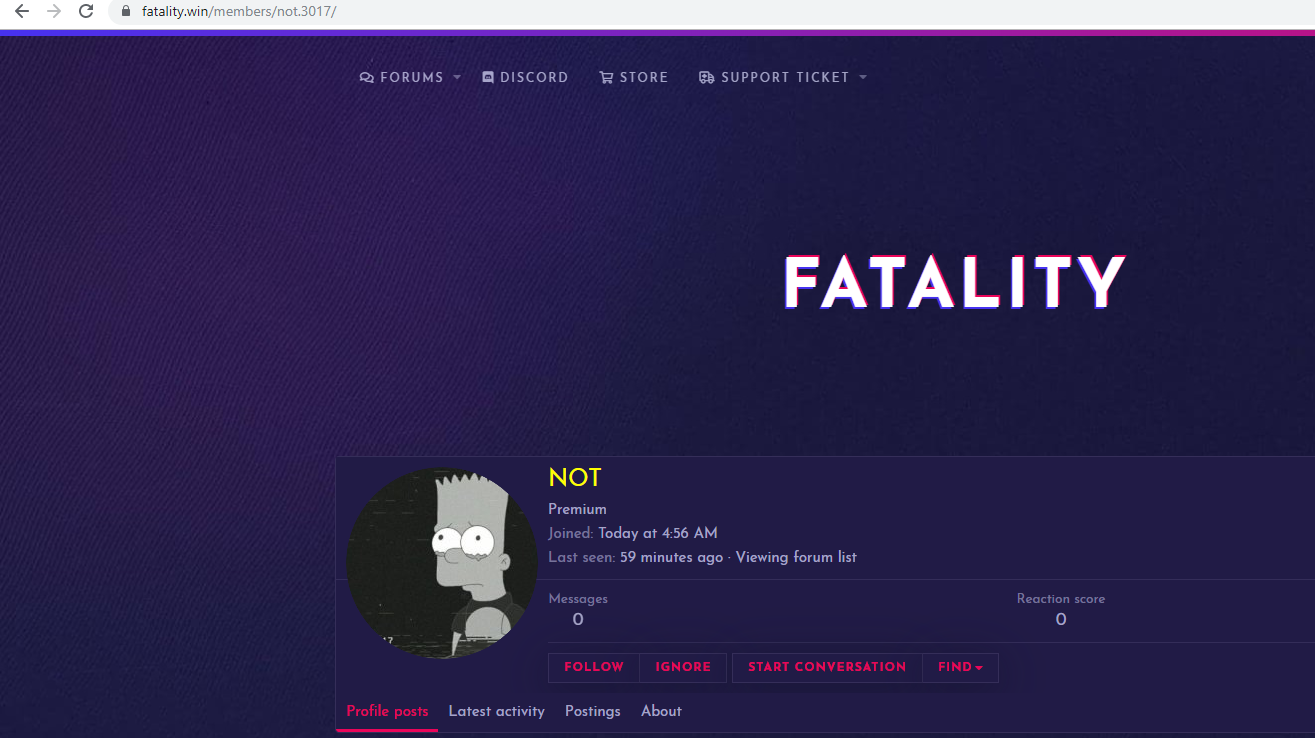This screenshot has height=738, width=1315.
Task: Click NOT's Bart Simpson avatar
Action: tap(441, 561)
